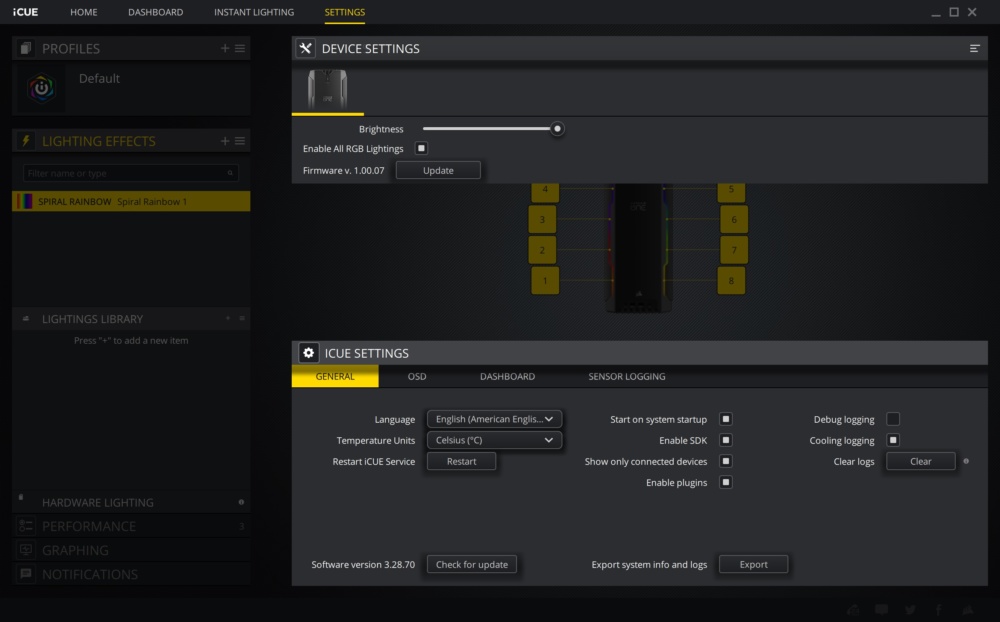The image size is (1000, 622).
Task: Click the Lighting Effects lightning bolt icon
Action: click(x=26, y=141)
